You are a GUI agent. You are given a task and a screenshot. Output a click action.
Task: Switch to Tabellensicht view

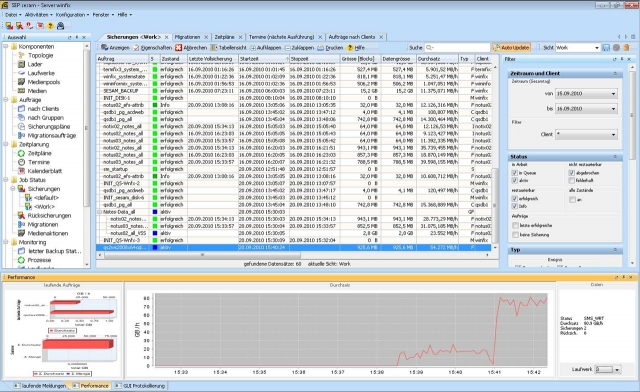(228, 48)
